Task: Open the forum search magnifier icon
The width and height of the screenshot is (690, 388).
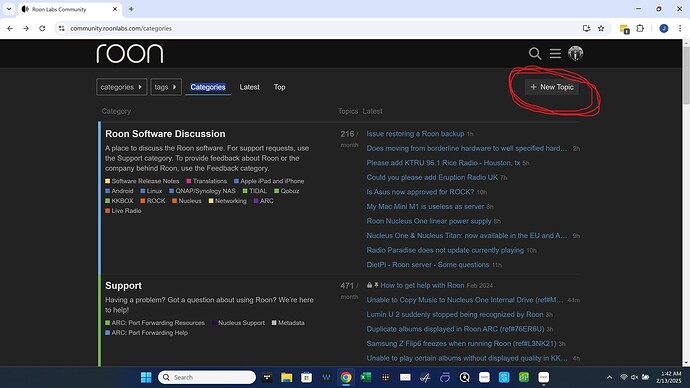Action: pyautogui.click(x=535, y=54)
